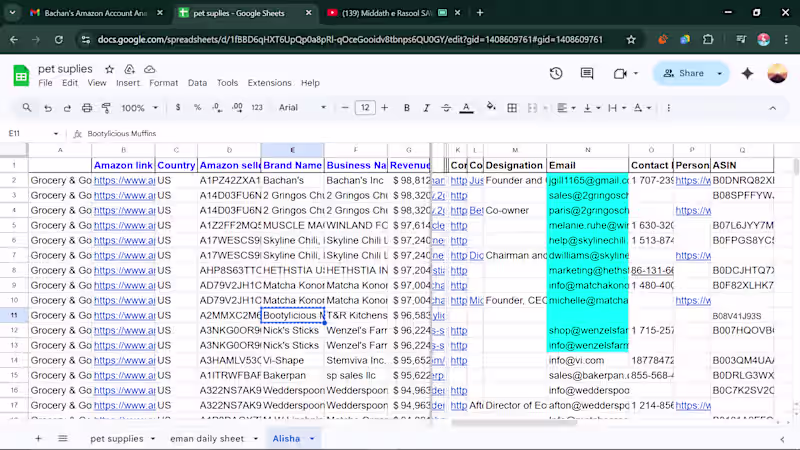Open the comments icon

587,73
